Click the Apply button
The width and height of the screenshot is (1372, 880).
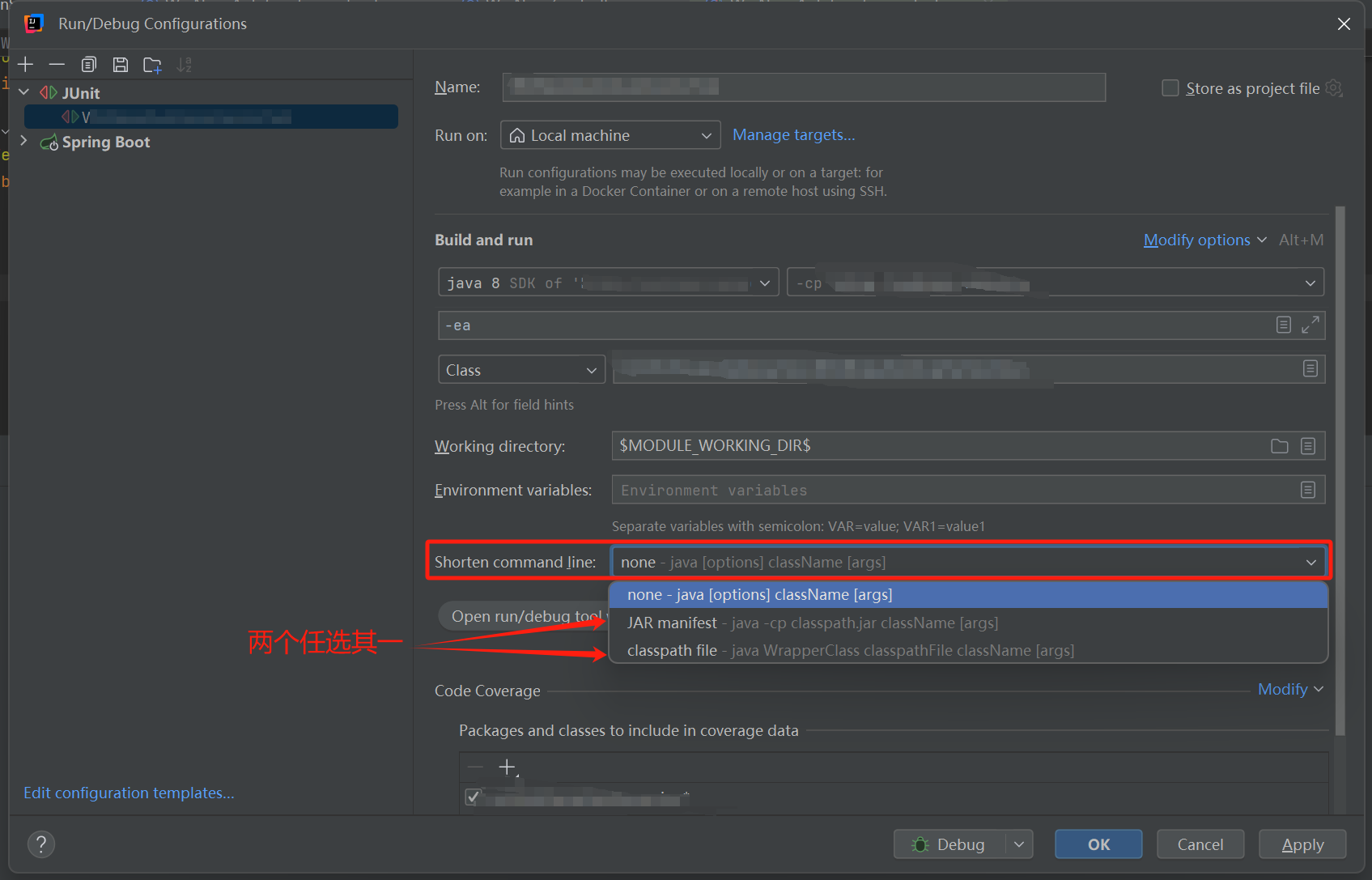pyautogui.click(x=1302, y=844)
